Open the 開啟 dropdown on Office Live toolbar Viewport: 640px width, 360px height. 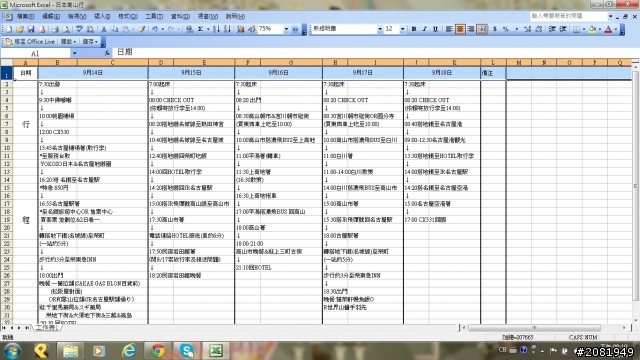[68, 42]
